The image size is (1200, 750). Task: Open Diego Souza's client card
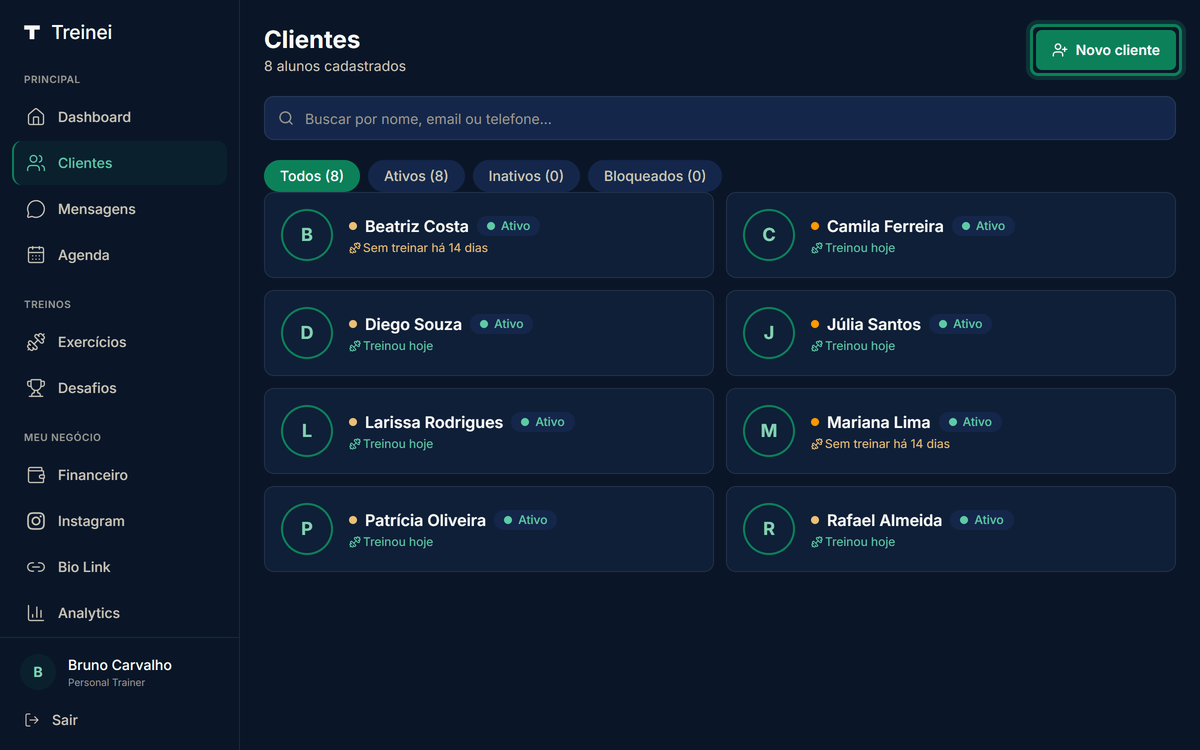click(x=489, y=333)
